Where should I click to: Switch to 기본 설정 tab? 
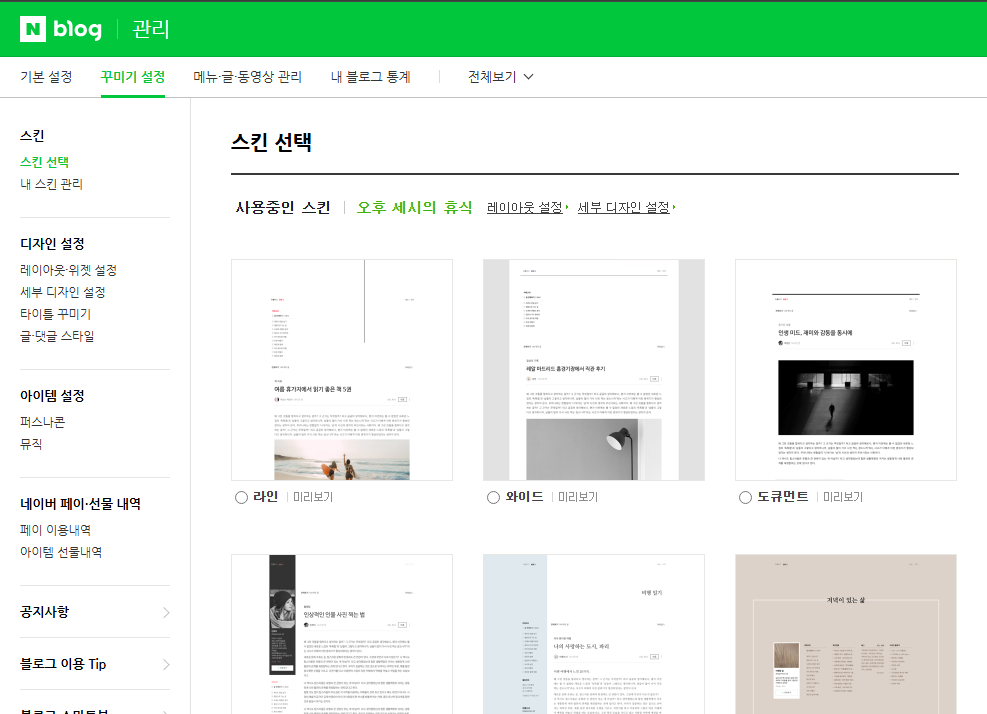click(x=46, y=77)
